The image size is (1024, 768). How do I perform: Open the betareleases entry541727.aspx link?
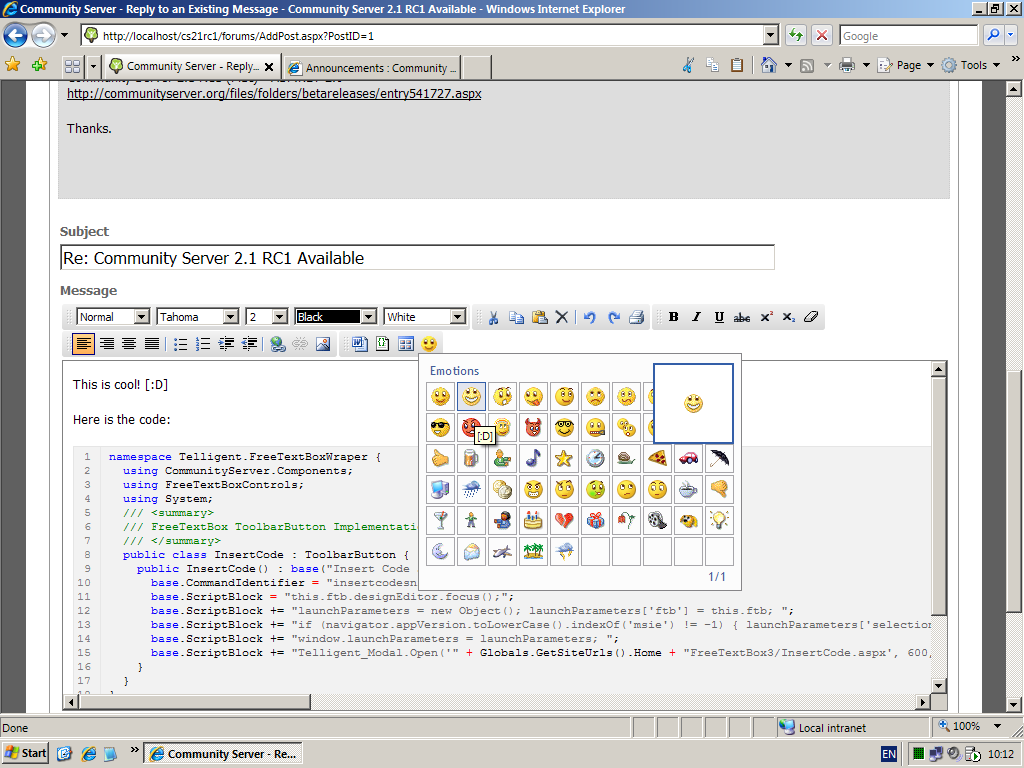[274, 94]
